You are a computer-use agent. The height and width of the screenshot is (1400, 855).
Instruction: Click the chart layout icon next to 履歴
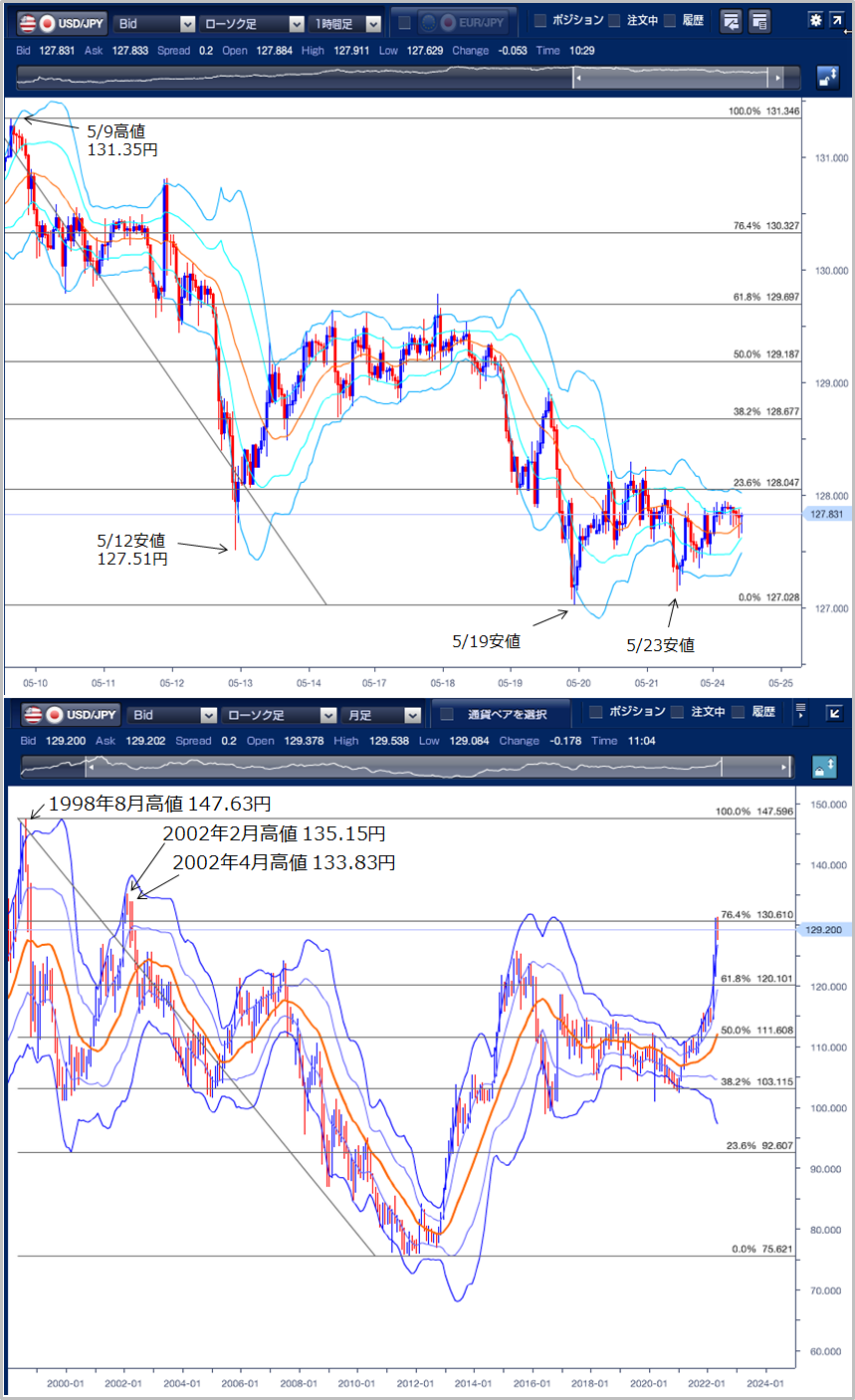pyautogui.click(x=731, y=21)
